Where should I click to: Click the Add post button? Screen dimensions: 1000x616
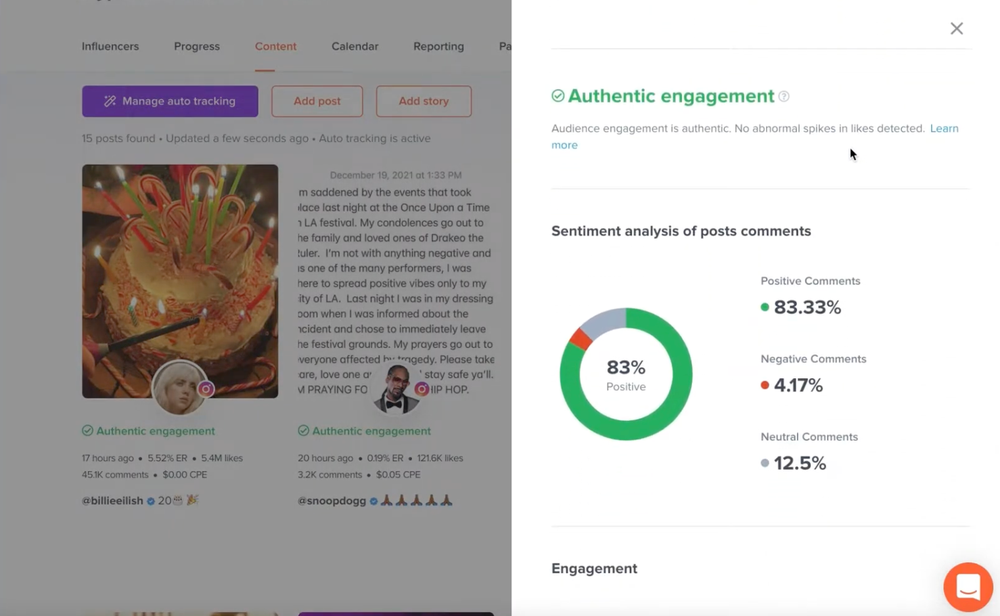[317, 101]
